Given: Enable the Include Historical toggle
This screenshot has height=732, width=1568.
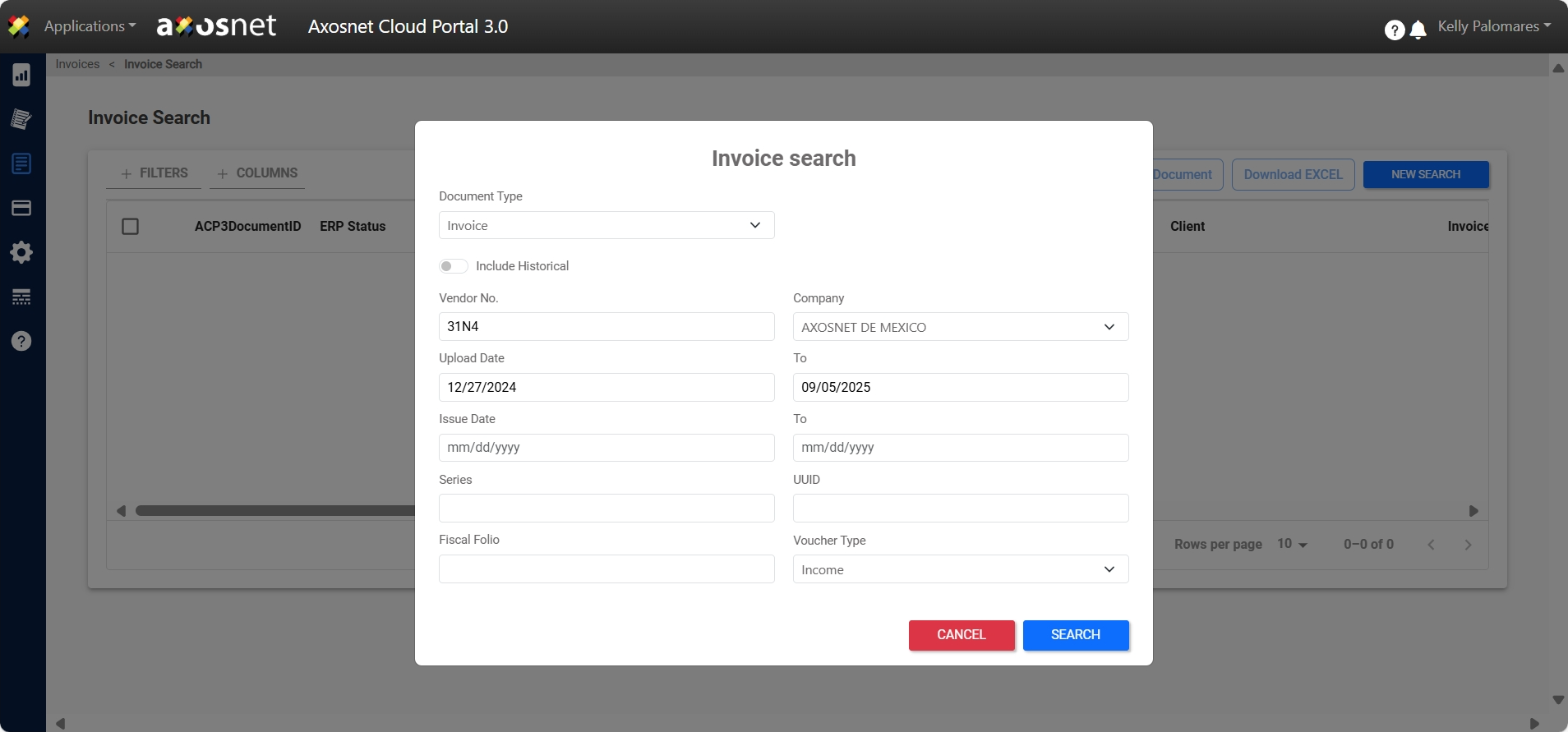Looking at the screenshot, I should [453, 266].
